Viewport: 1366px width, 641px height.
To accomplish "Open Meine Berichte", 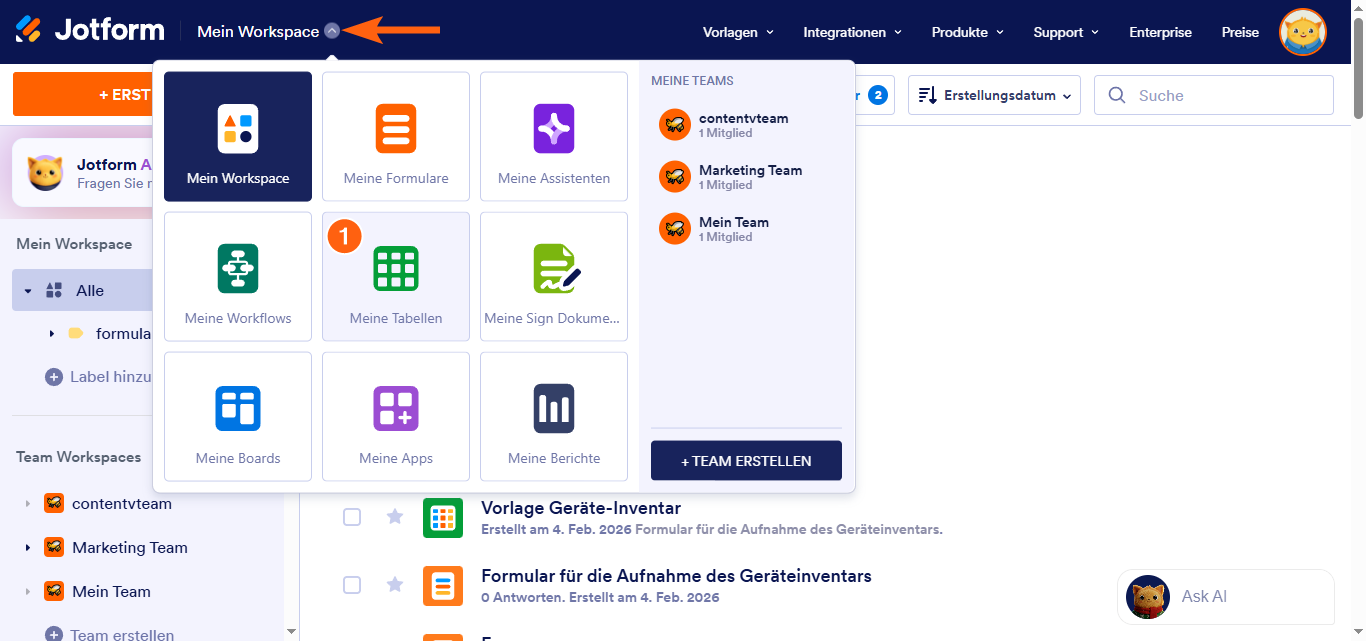I will tap(553, 416).
